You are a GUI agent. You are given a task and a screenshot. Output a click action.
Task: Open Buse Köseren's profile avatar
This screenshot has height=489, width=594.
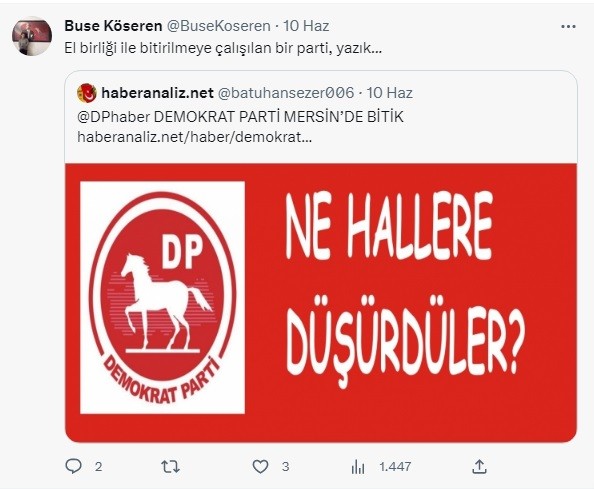pyautogui.click(x=32, y=36)
